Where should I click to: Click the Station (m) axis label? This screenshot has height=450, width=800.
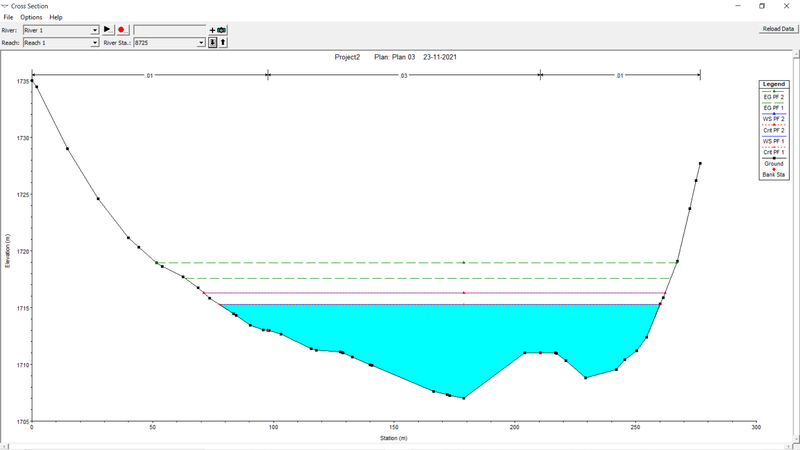tap(393, 438)
